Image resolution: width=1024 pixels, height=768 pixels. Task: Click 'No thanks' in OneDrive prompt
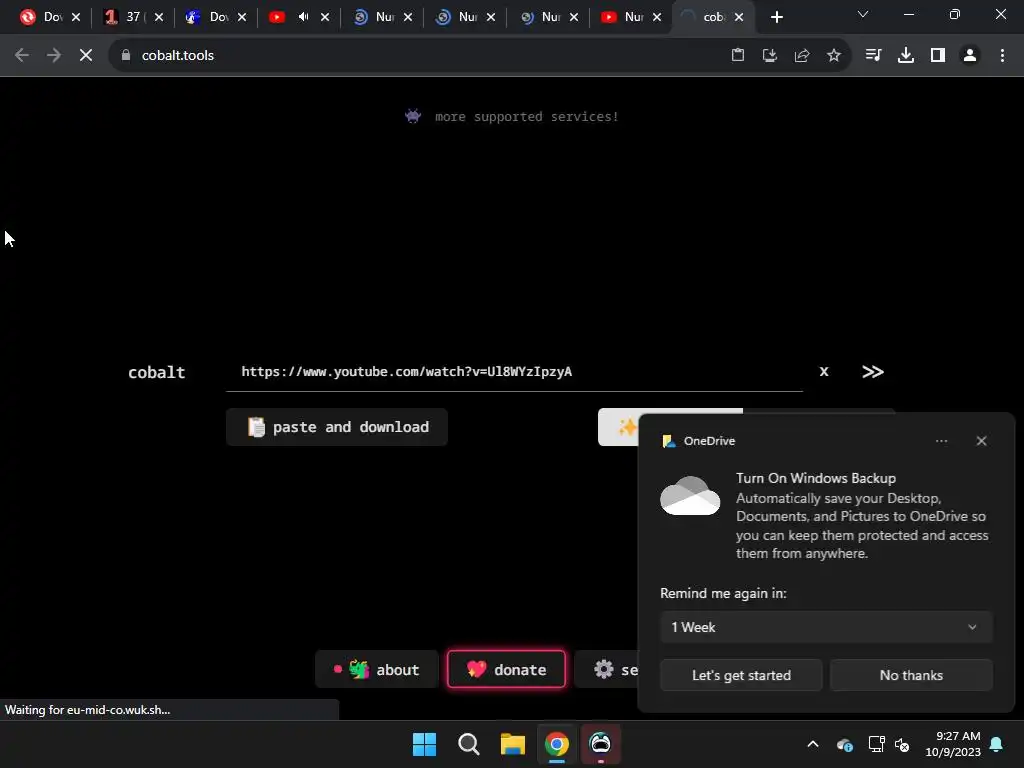[911, 675]
